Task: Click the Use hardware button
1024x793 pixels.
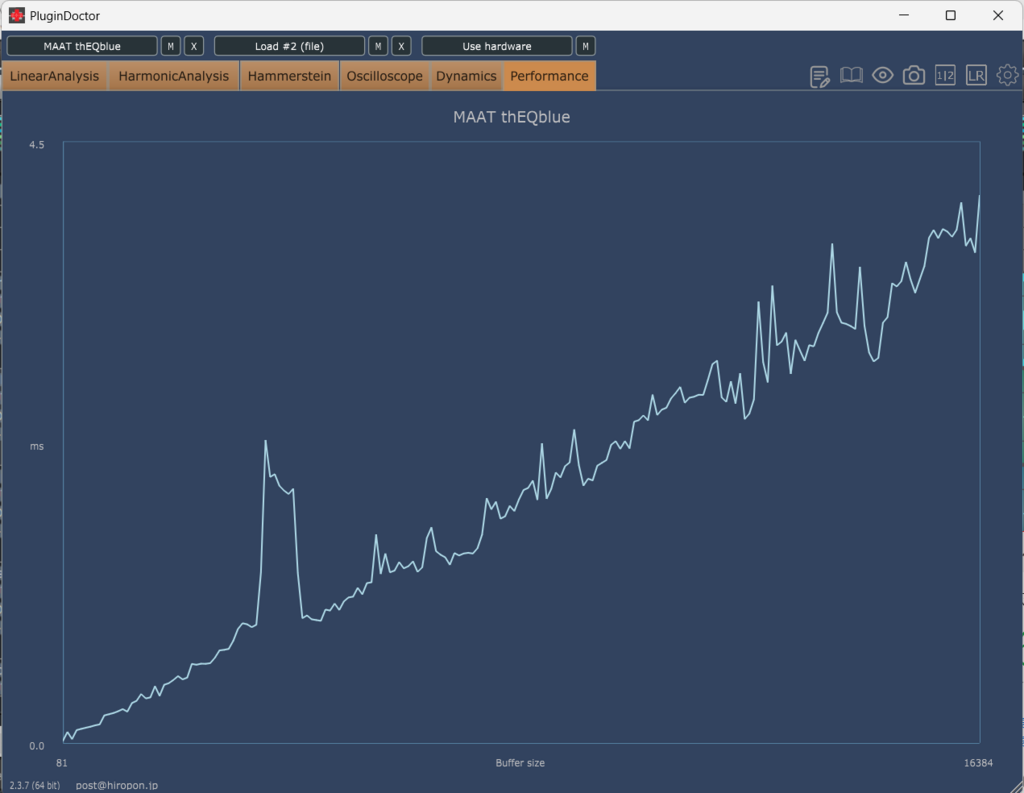Action: [x=497, y=46]
